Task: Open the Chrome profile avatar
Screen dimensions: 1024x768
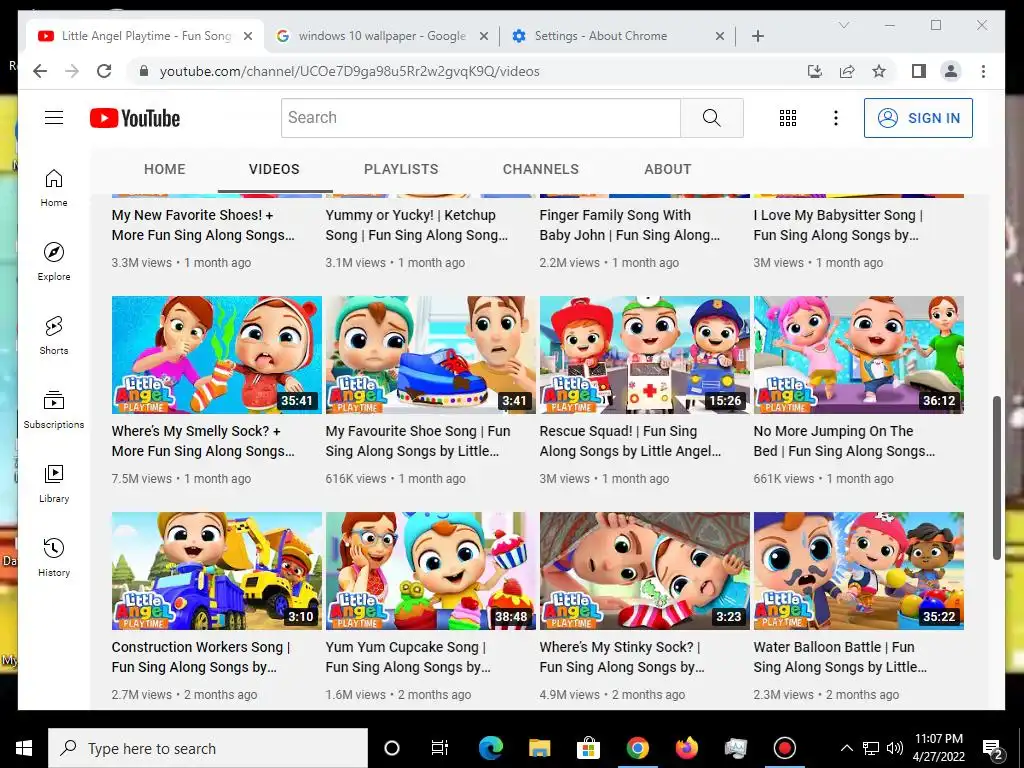Action: tap(951, 71)
